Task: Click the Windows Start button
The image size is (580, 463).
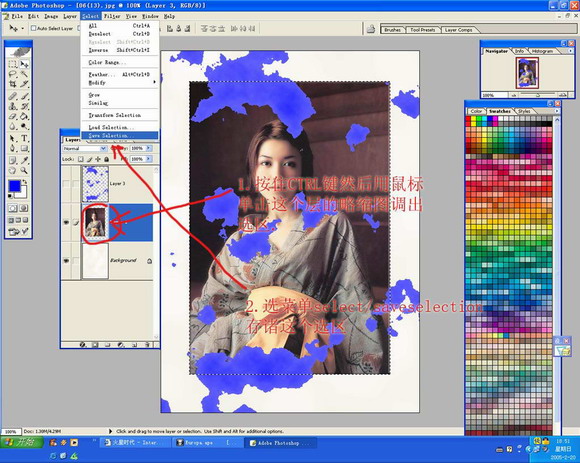Action: (x=22, y=442)
